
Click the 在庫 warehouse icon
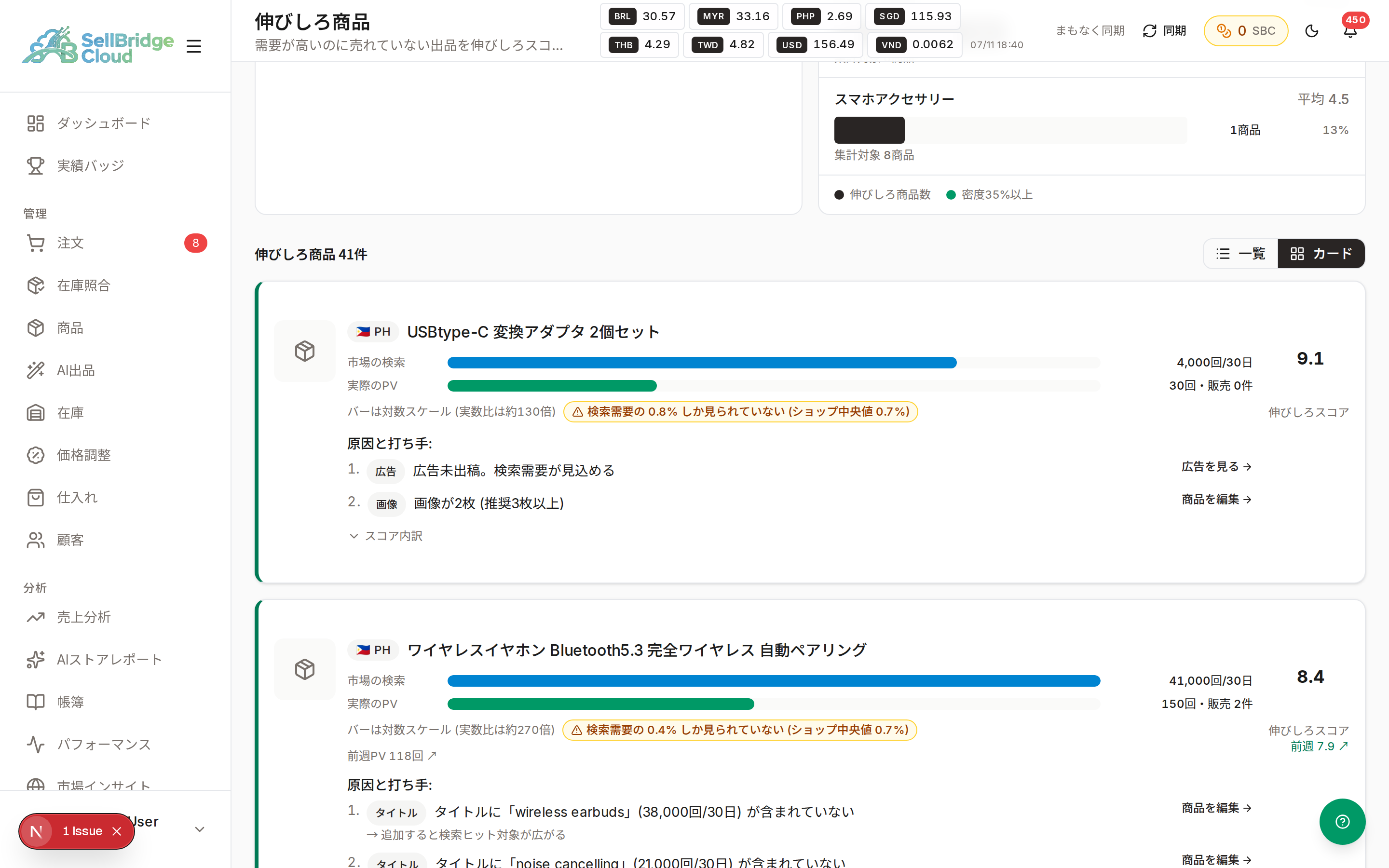(x=36, y=413)
